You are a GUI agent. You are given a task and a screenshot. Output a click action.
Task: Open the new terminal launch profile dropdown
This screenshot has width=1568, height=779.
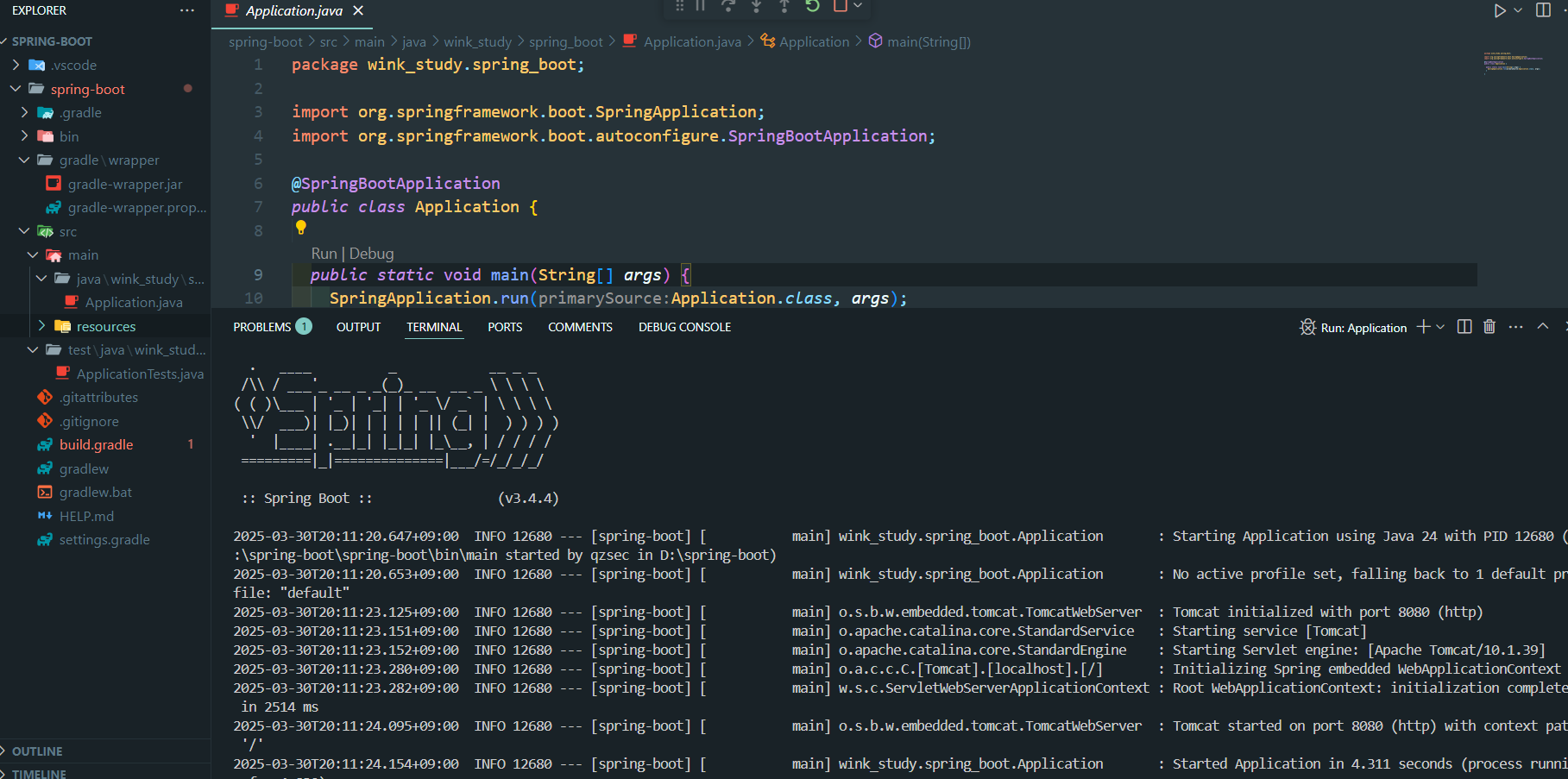click(1440, 327)
